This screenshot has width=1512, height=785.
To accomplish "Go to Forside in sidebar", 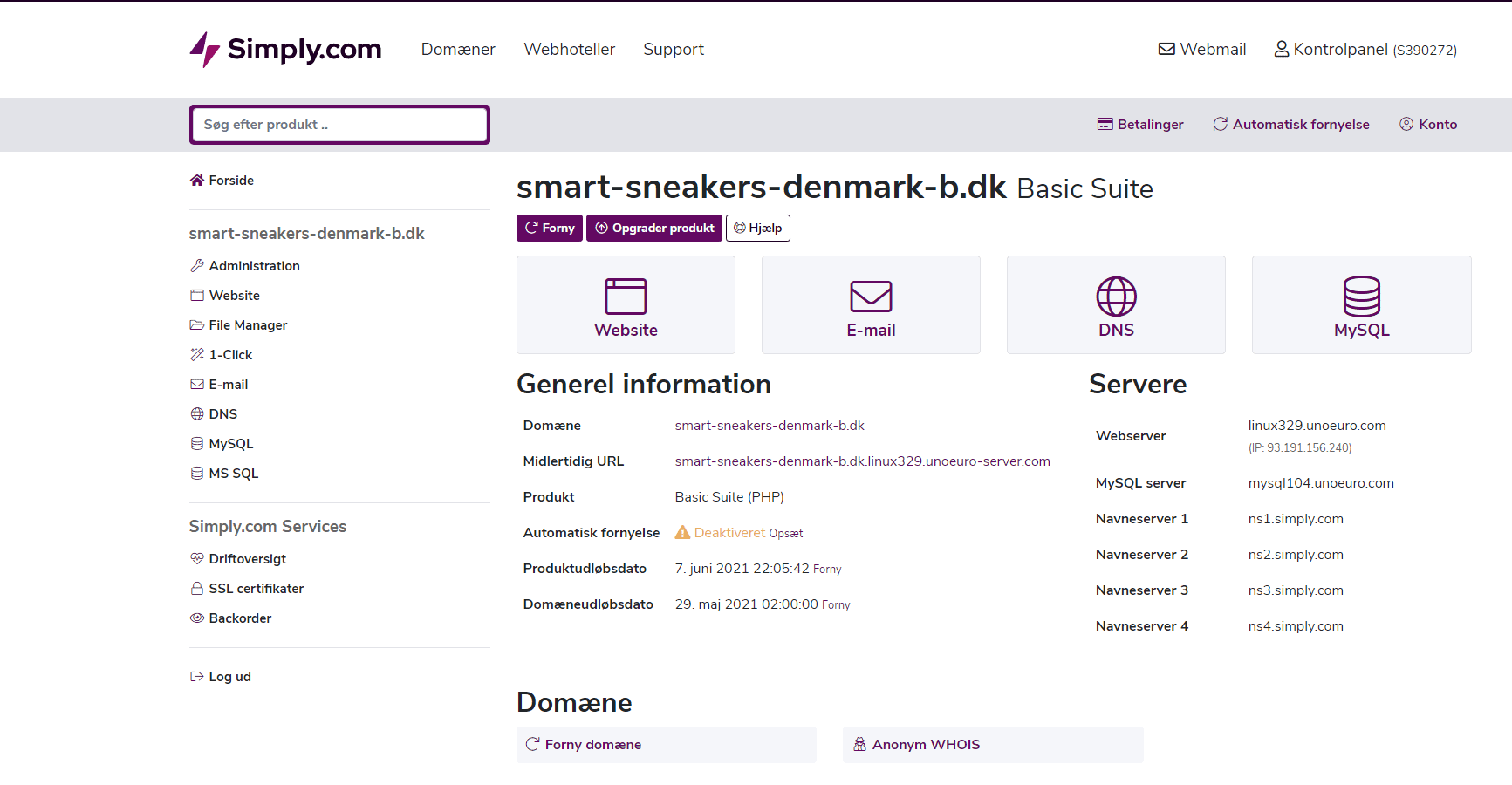I will coord(222,181).
